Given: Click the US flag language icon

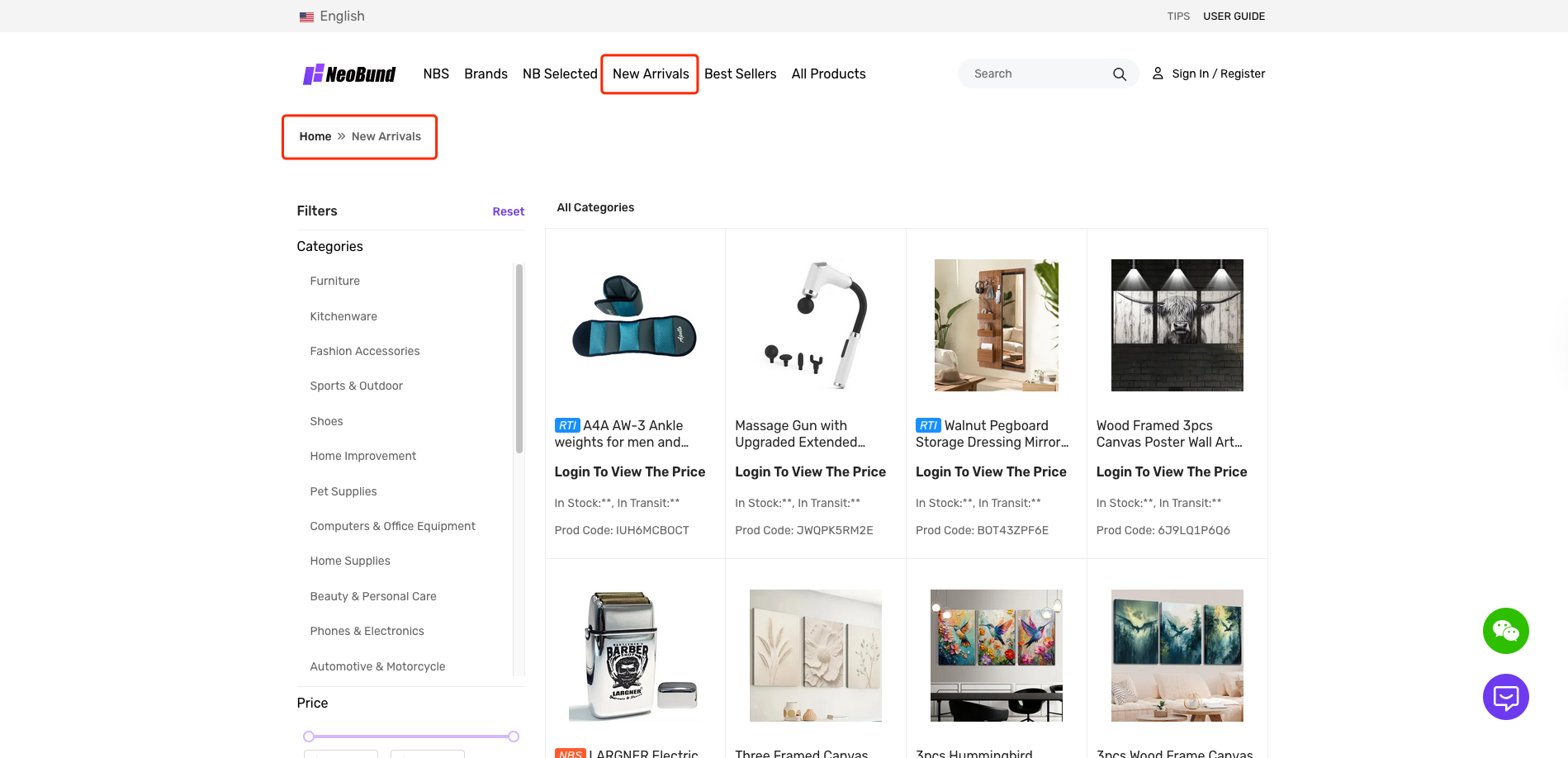Looking at the screenshot, I should pyautogui.click(x=306, y=17).
